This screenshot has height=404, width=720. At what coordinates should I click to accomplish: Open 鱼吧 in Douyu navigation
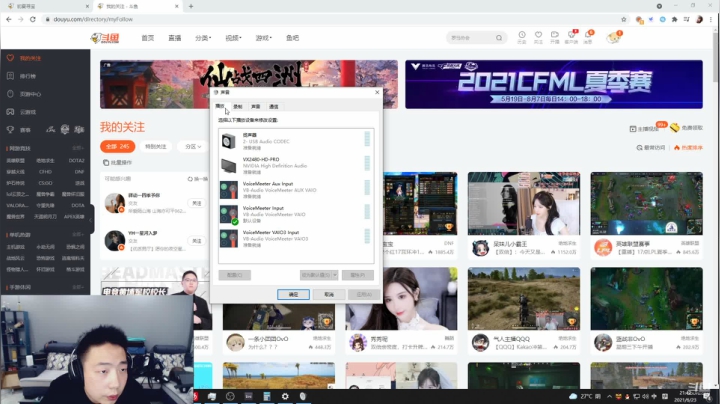tap(292, 38)
